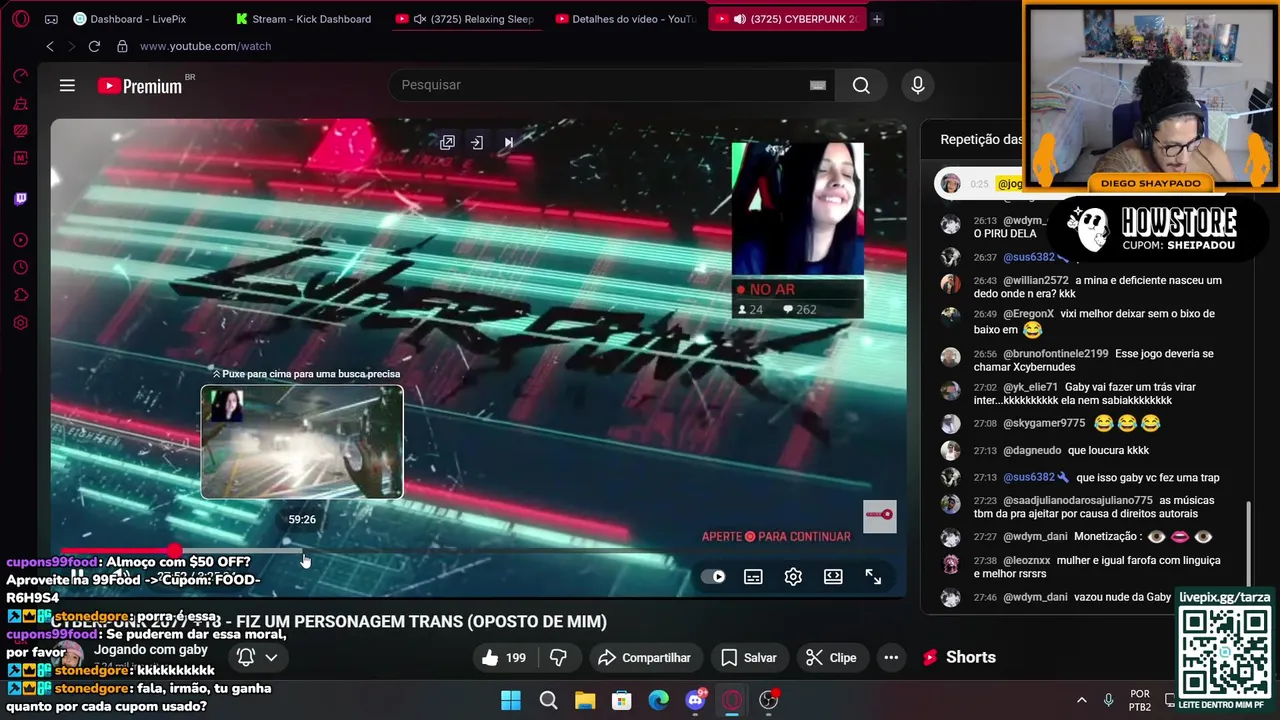Screen dimensions: 1280x720
Task: Open OBS Studio from taskbar
Action: tap(768, 700)
